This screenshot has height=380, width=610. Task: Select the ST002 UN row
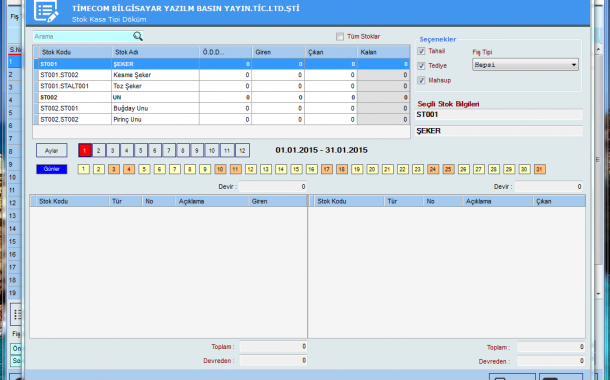pos(222,97)
